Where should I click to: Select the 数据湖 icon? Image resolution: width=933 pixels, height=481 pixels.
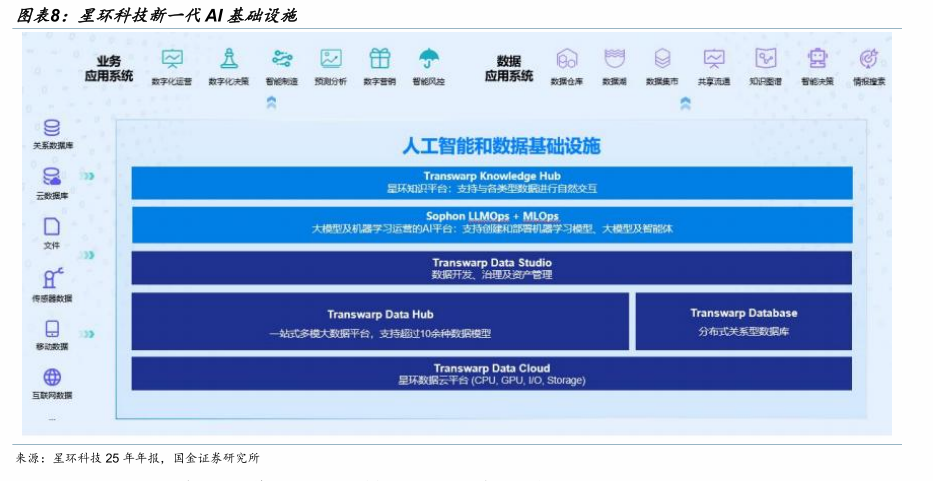coord(615,58)
